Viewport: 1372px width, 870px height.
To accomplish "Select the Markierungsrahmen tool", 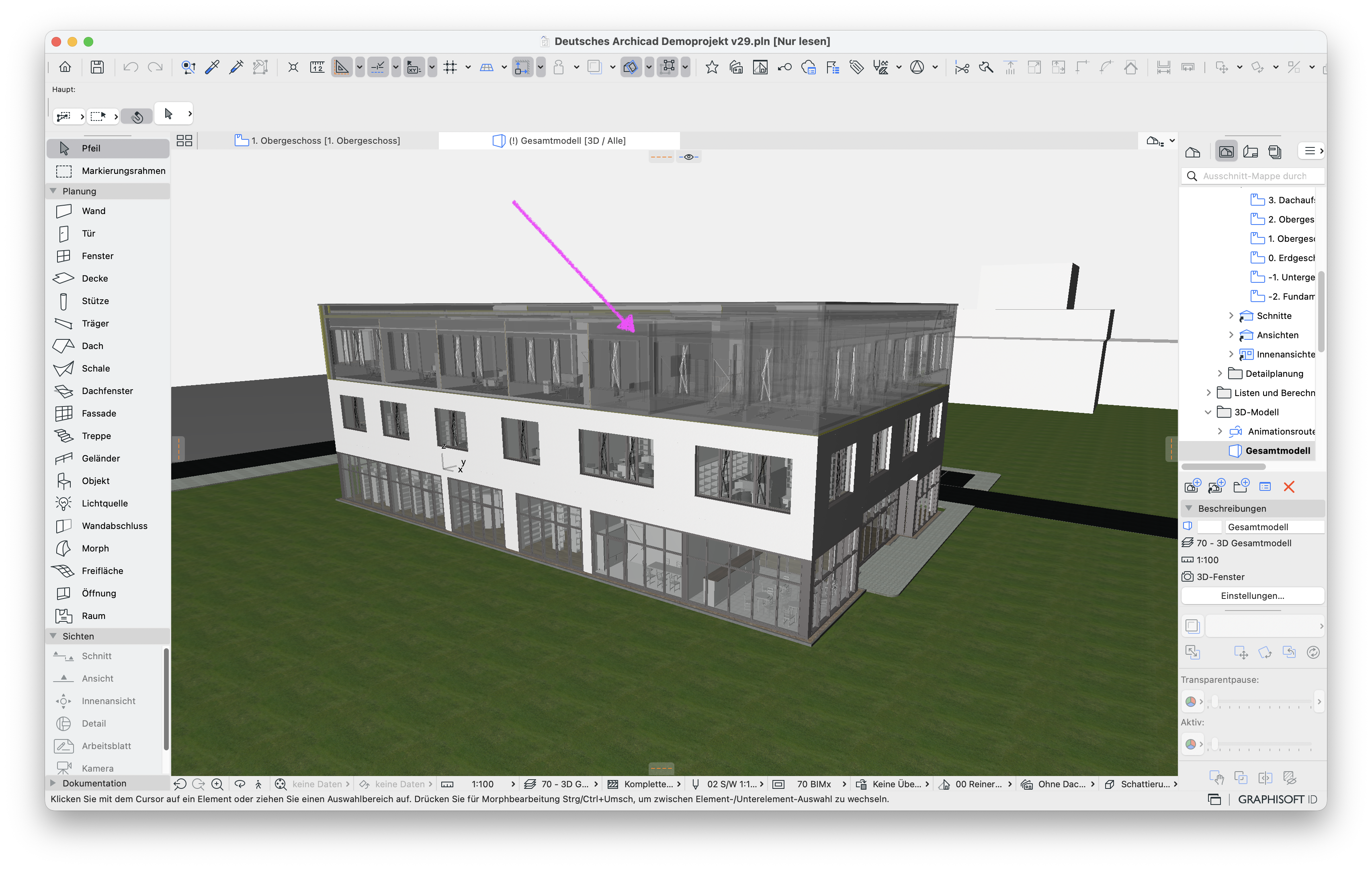I will (x=108, y=171).
